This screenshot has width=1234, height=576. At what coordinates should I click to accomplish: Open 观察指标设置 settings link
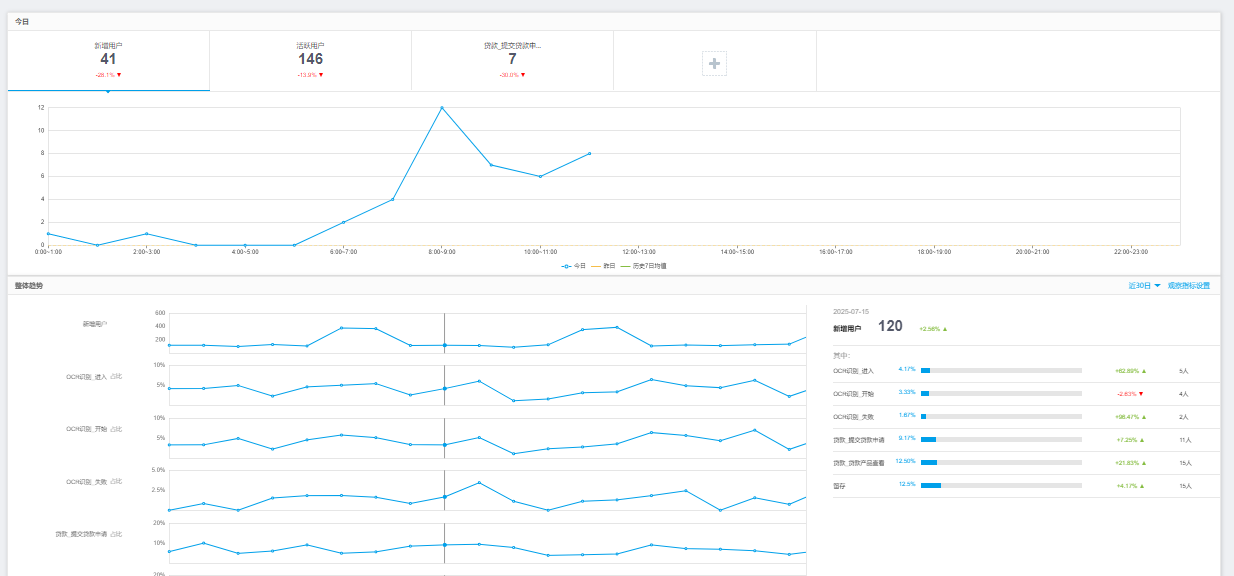1188,286
